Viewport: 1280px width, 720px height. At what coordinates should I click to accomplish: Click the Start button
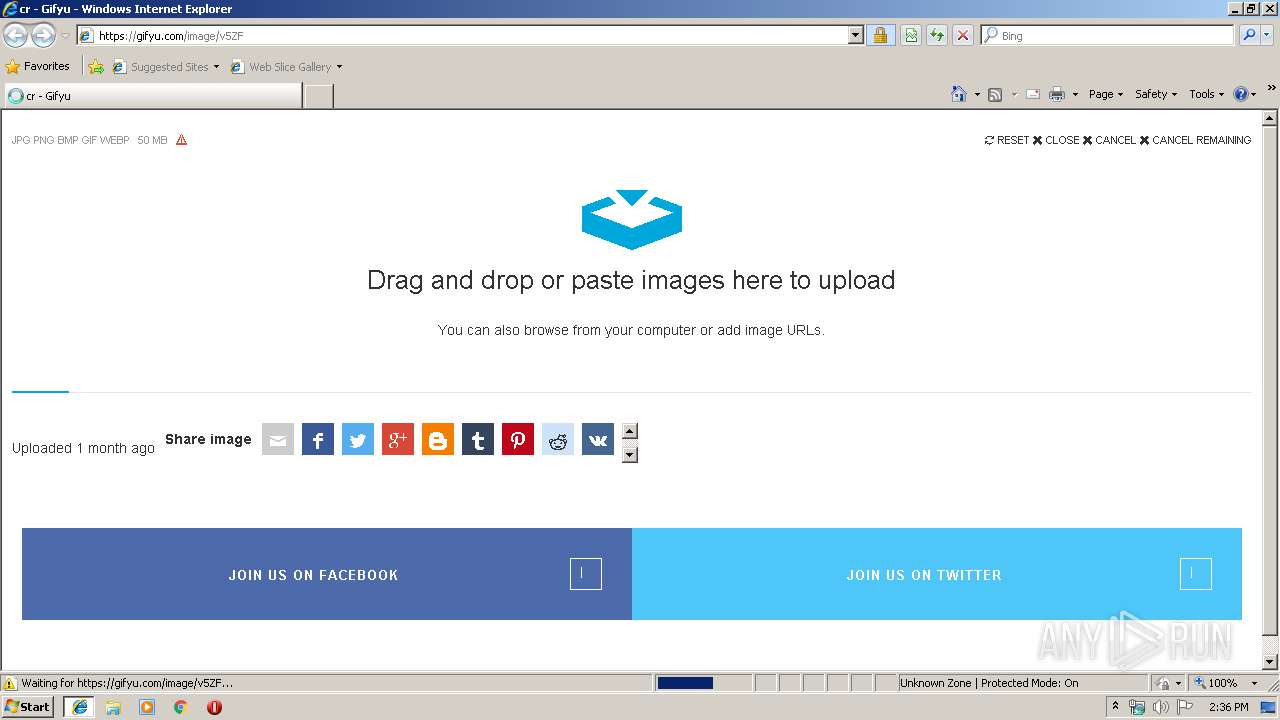click(x=28, y=707)
